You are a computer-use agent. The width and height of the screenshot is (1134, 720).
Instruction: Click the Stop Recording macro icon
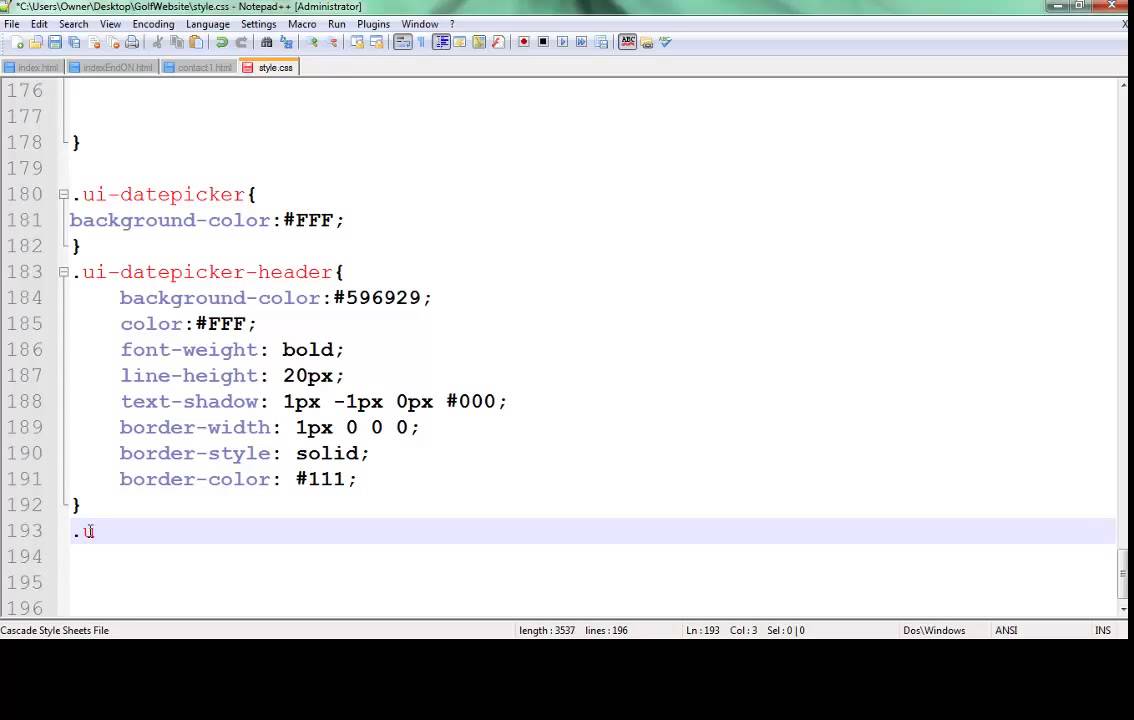[x=543, y=43]
